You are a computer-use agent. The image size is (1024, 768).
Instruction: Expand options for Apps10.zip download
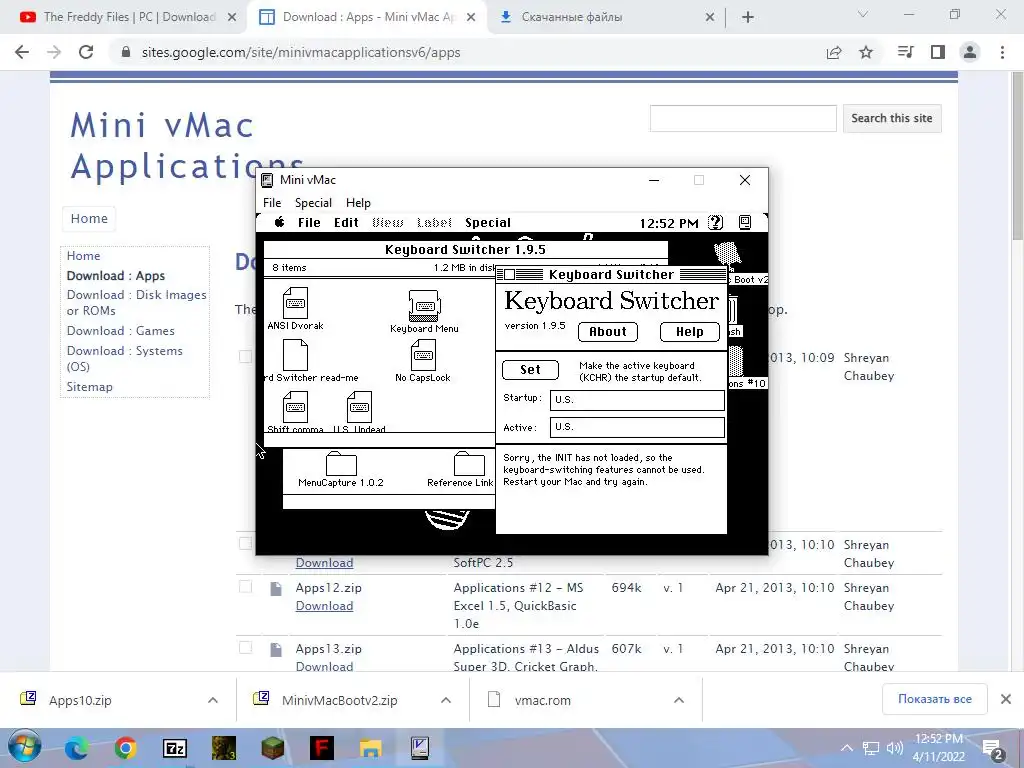[x=213, y=700]
